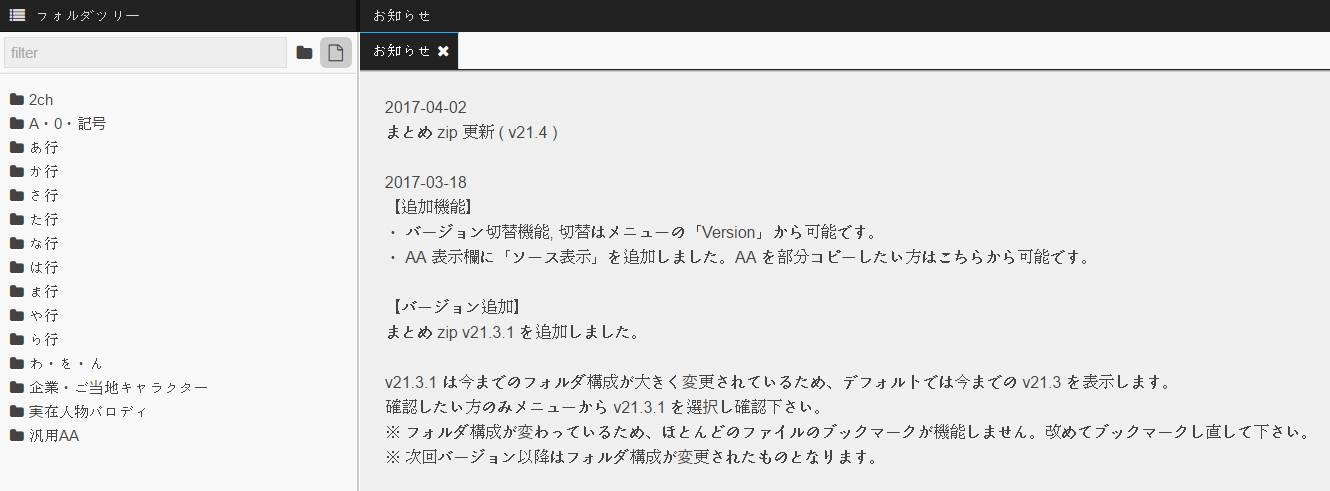Open the さ行 folder
Image resolution: width=1330 pixels, height=491 pixels.
pyautogui.click(x=43, y=195)
